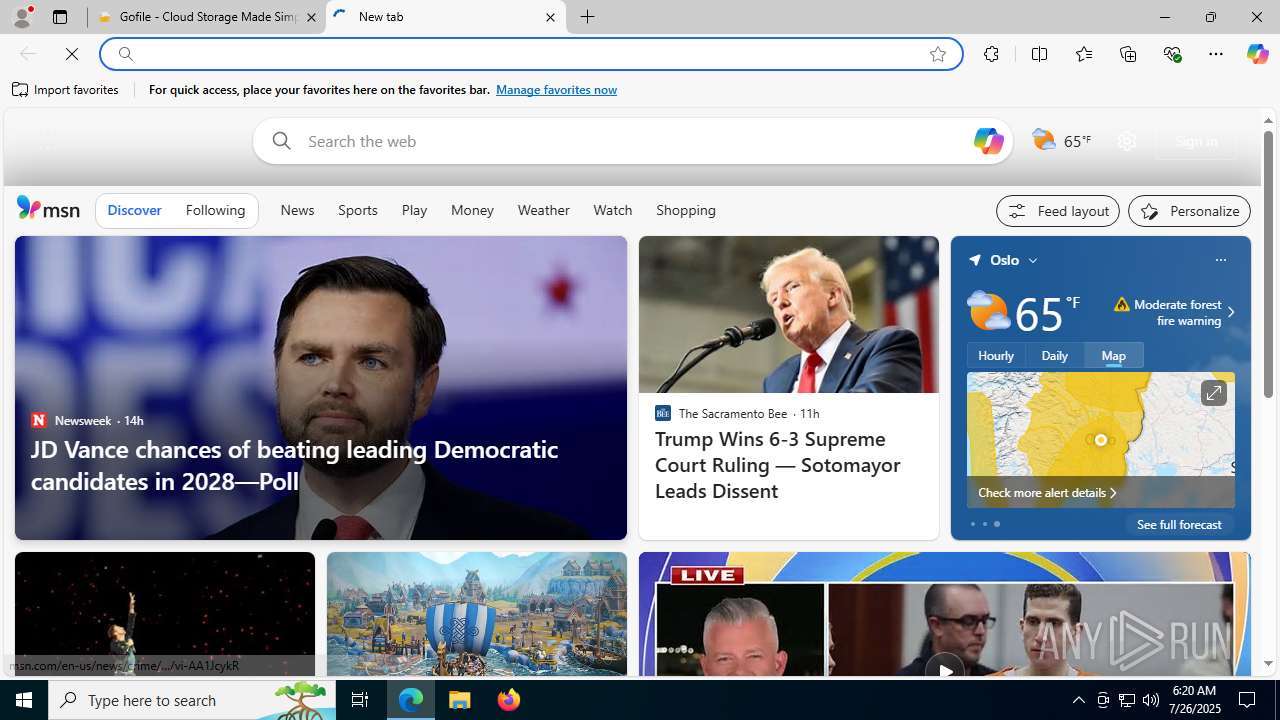Open Extensions puzzle icon
Viewport: 1280px width, 720px height.
coord(991,54)
